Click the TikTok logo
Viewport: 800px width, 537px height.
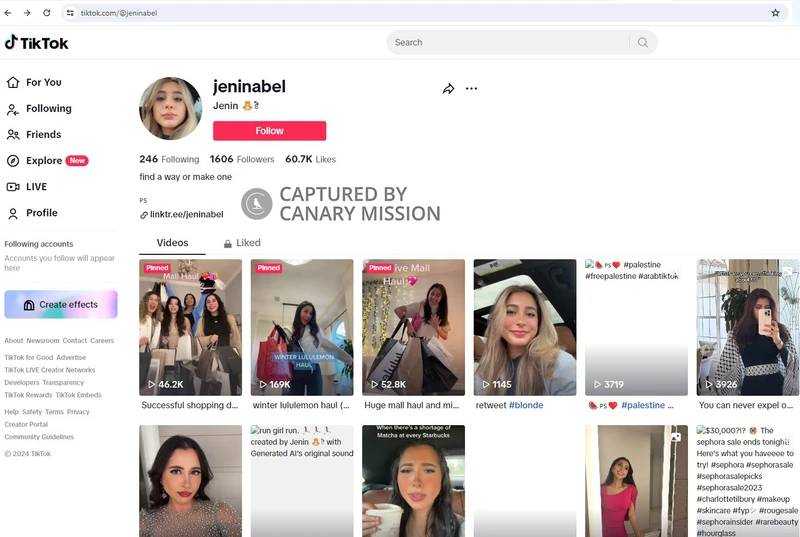tap(37, 43)
